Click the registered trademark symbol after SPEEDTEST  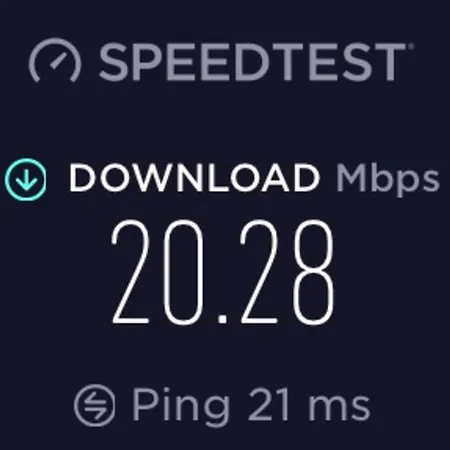tap(411, 47)
